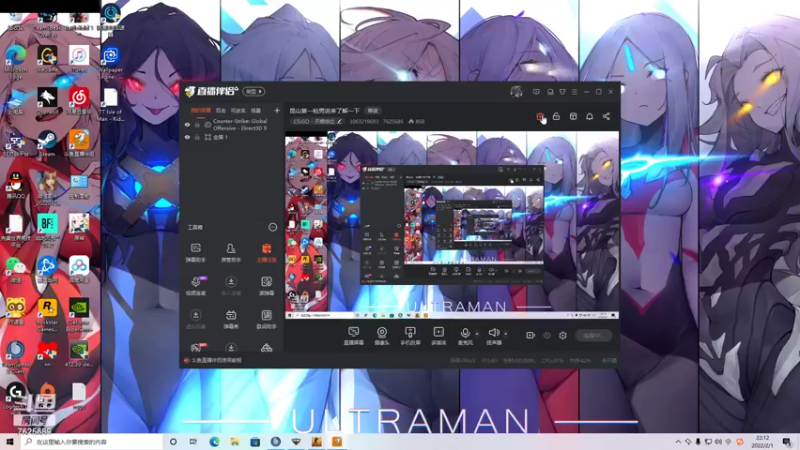
Task: Expand the microphone options arrow
Action: 477,334
